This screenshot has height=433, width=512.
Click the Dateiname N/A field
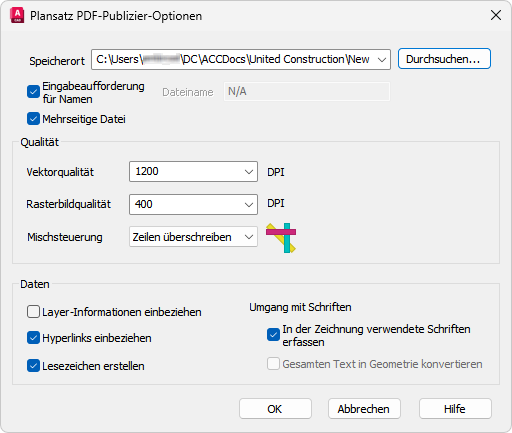pyautogui.click(x=307, y=92)
